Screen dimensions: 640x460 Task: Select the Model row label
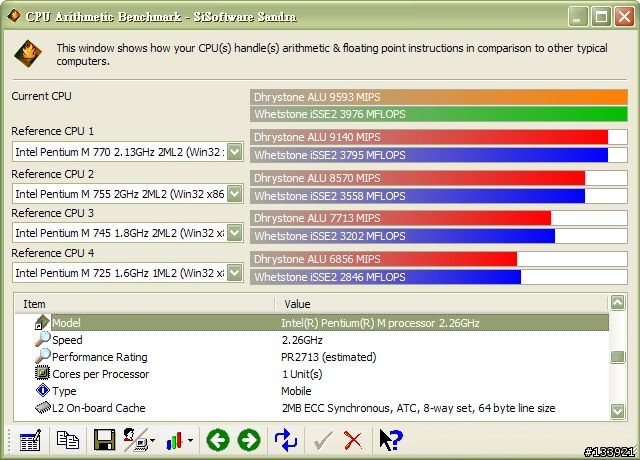click(x=66, y=323)
